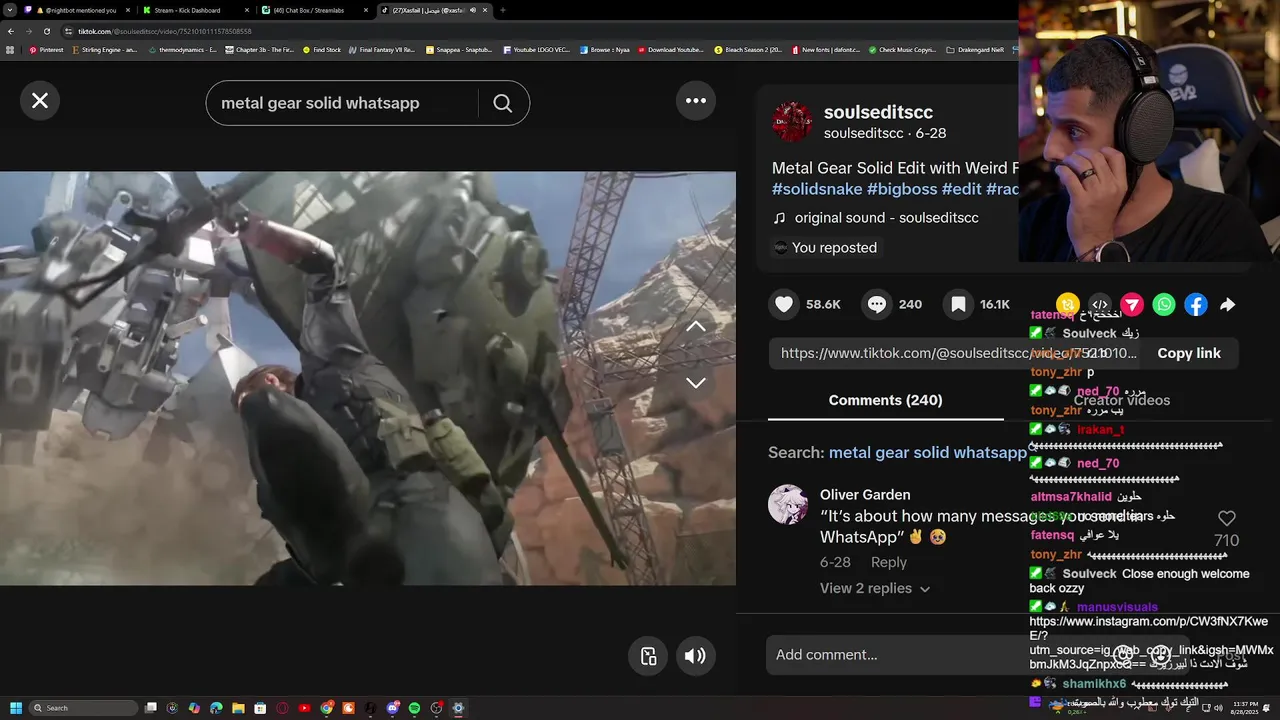Screen dimensions: 1280x720
Task: Go to previous video with up chevron
Action: pyautogui.click(x=696, y=327)
